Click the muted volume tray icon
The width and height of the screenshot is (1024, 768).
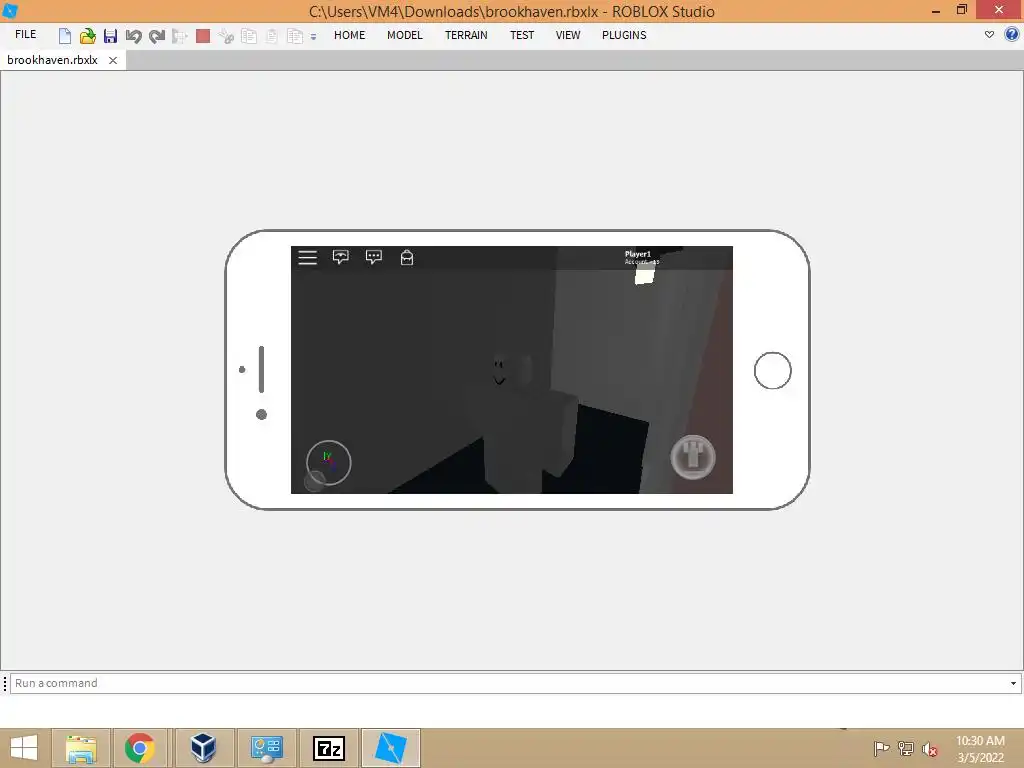click(930, 749)
